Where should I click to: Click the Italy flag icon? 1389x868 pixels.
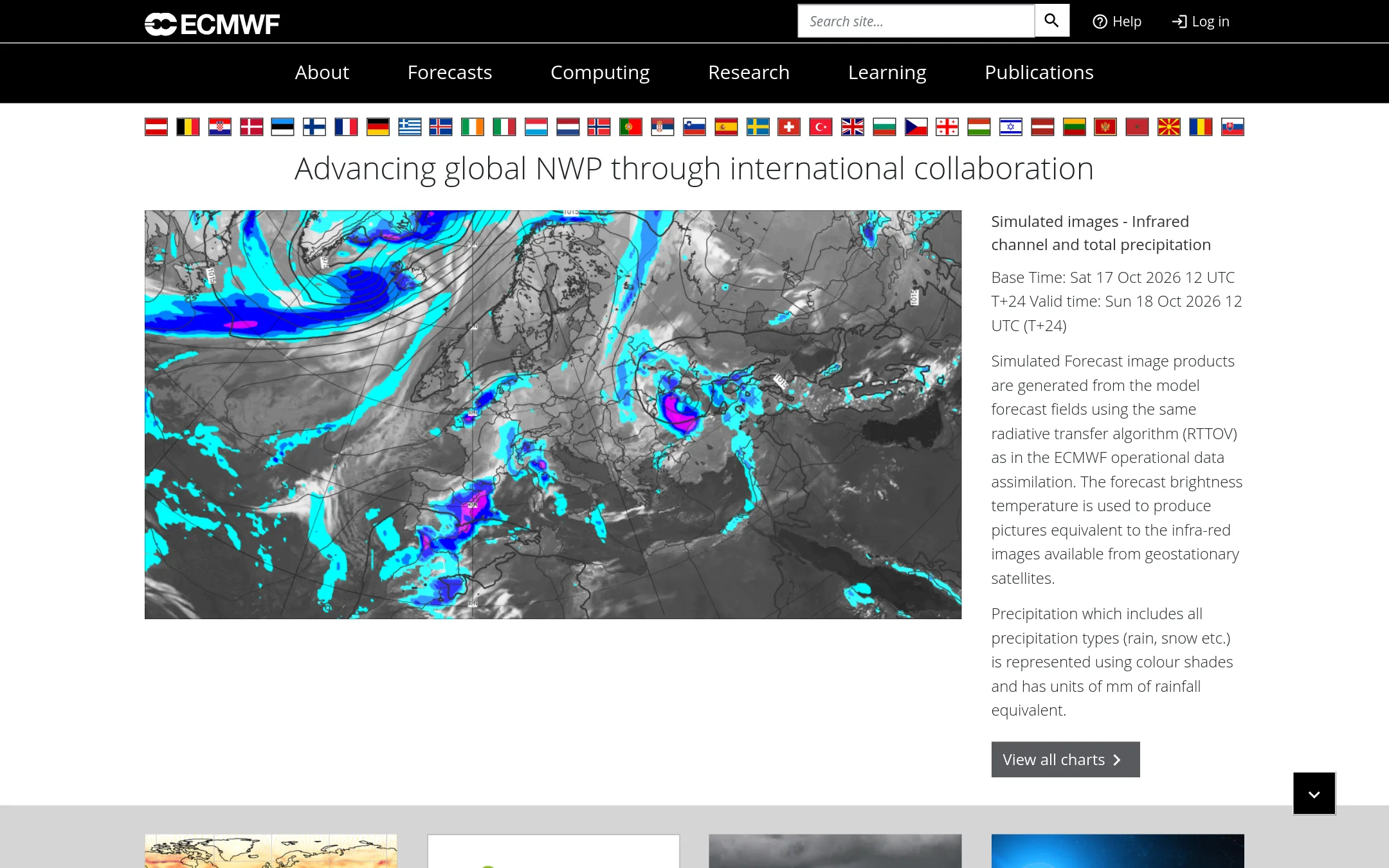(x=504, y=127)
